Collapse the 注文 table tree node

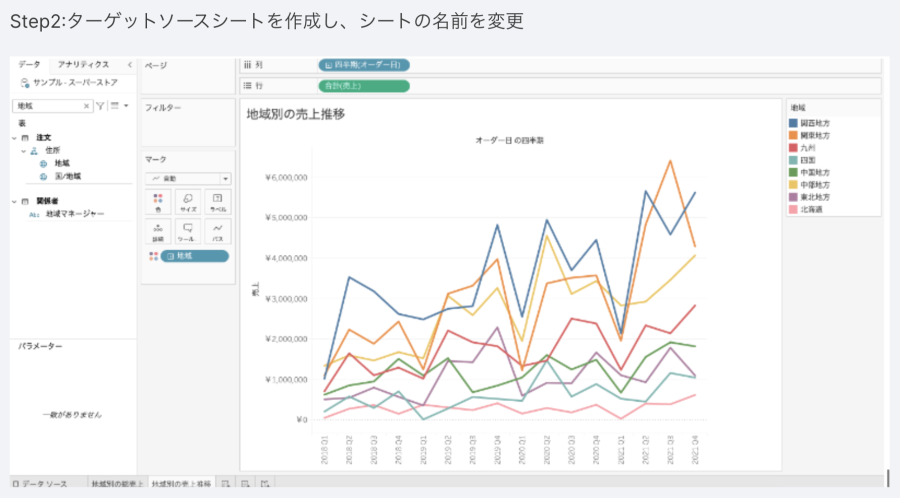[x=16, y=137]
